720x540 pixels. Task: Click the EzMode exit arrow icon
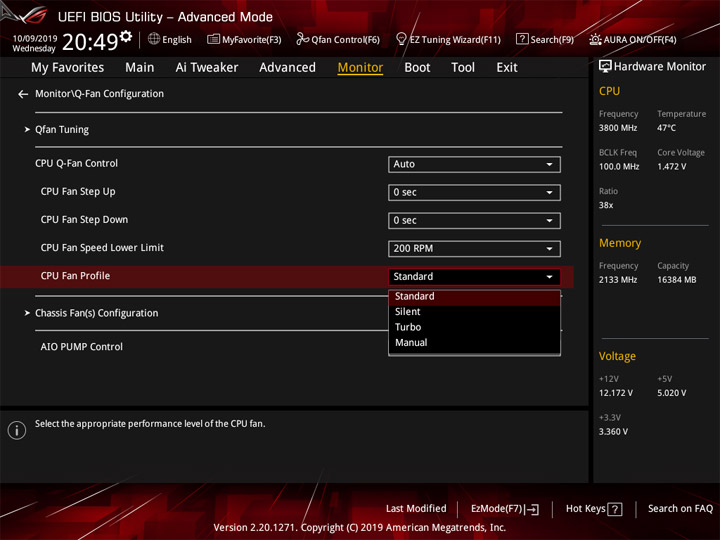click(532, 509)
